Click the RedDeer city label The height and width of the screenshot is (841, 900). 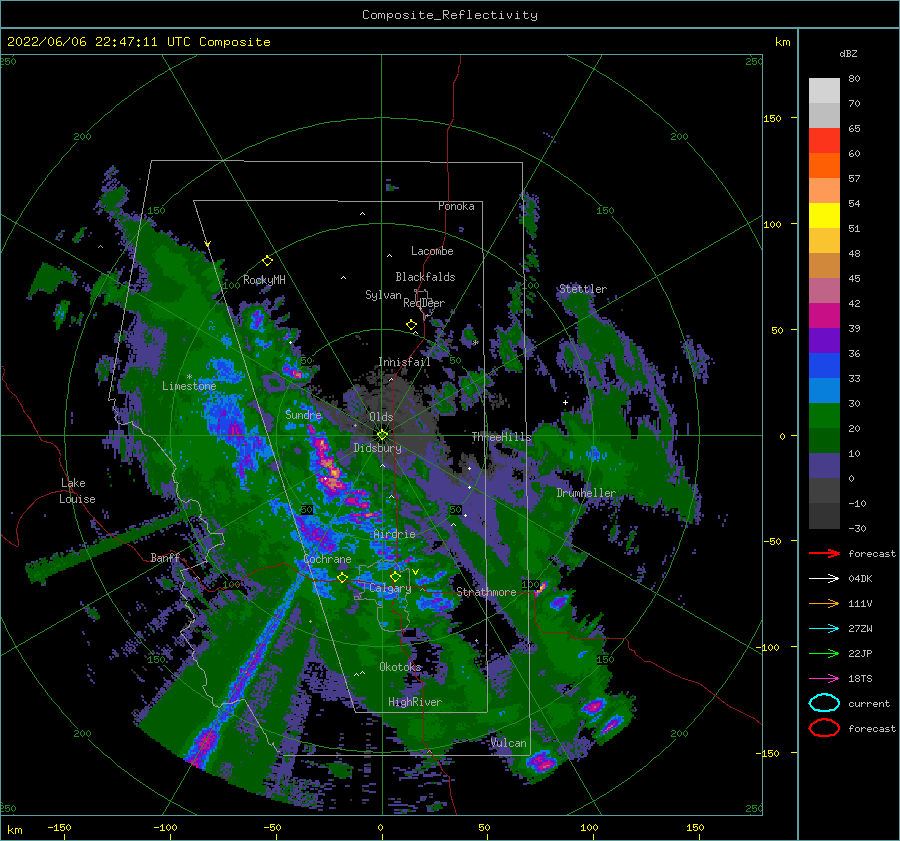[x=424, y=303]
